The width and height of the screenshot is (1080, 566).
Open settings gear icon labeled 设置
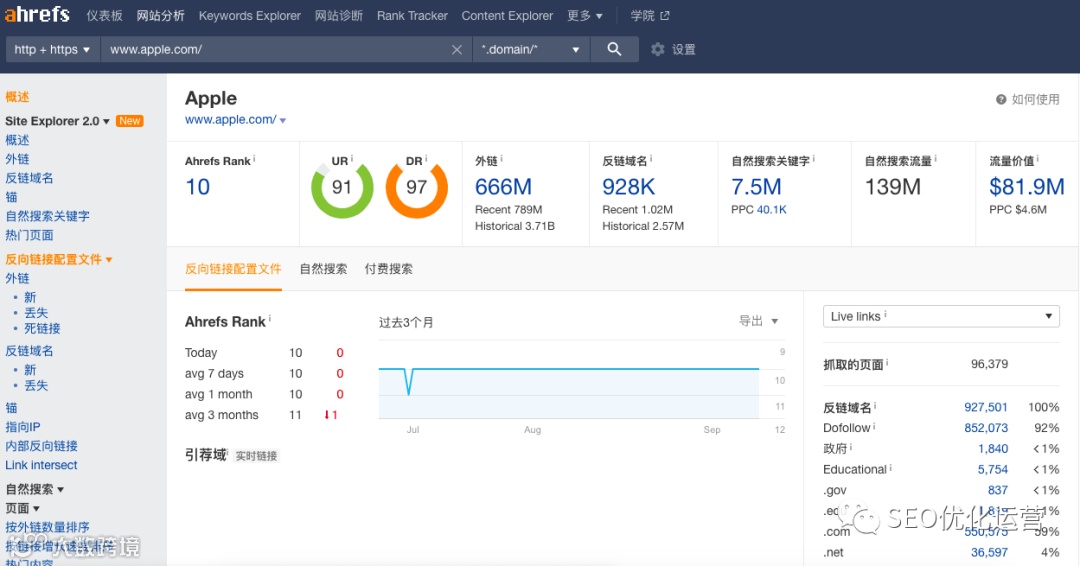[x=658, y=50]
